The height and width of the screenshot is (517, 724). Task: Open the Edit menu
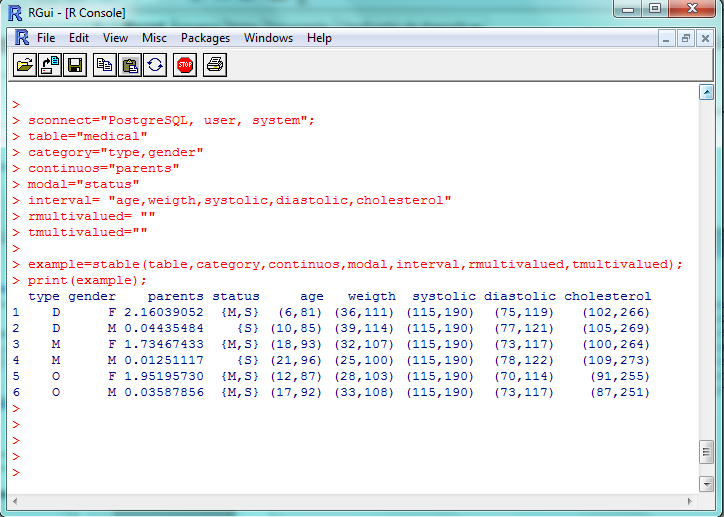point(79,38)
